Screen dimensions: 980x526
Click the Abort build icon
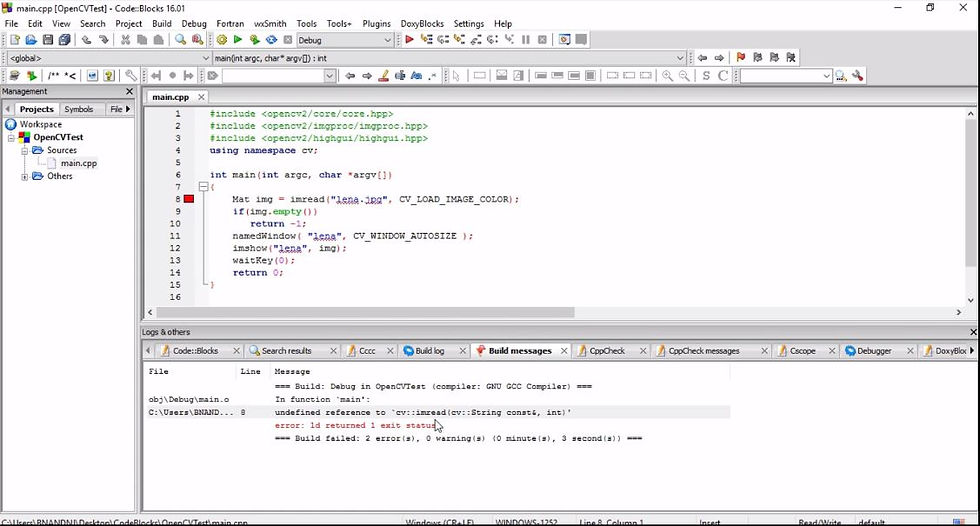pos(288,39)
